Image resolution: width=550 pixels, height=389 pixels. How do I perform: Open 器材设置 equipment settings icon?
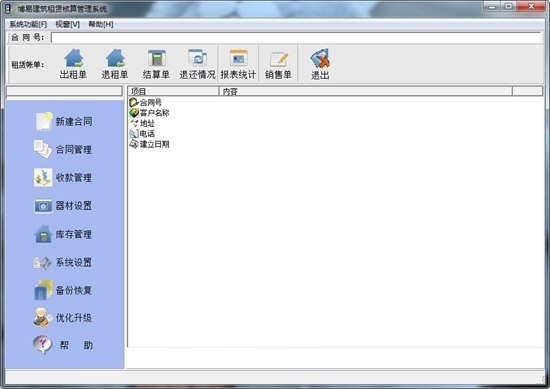[x=43, y=206]
